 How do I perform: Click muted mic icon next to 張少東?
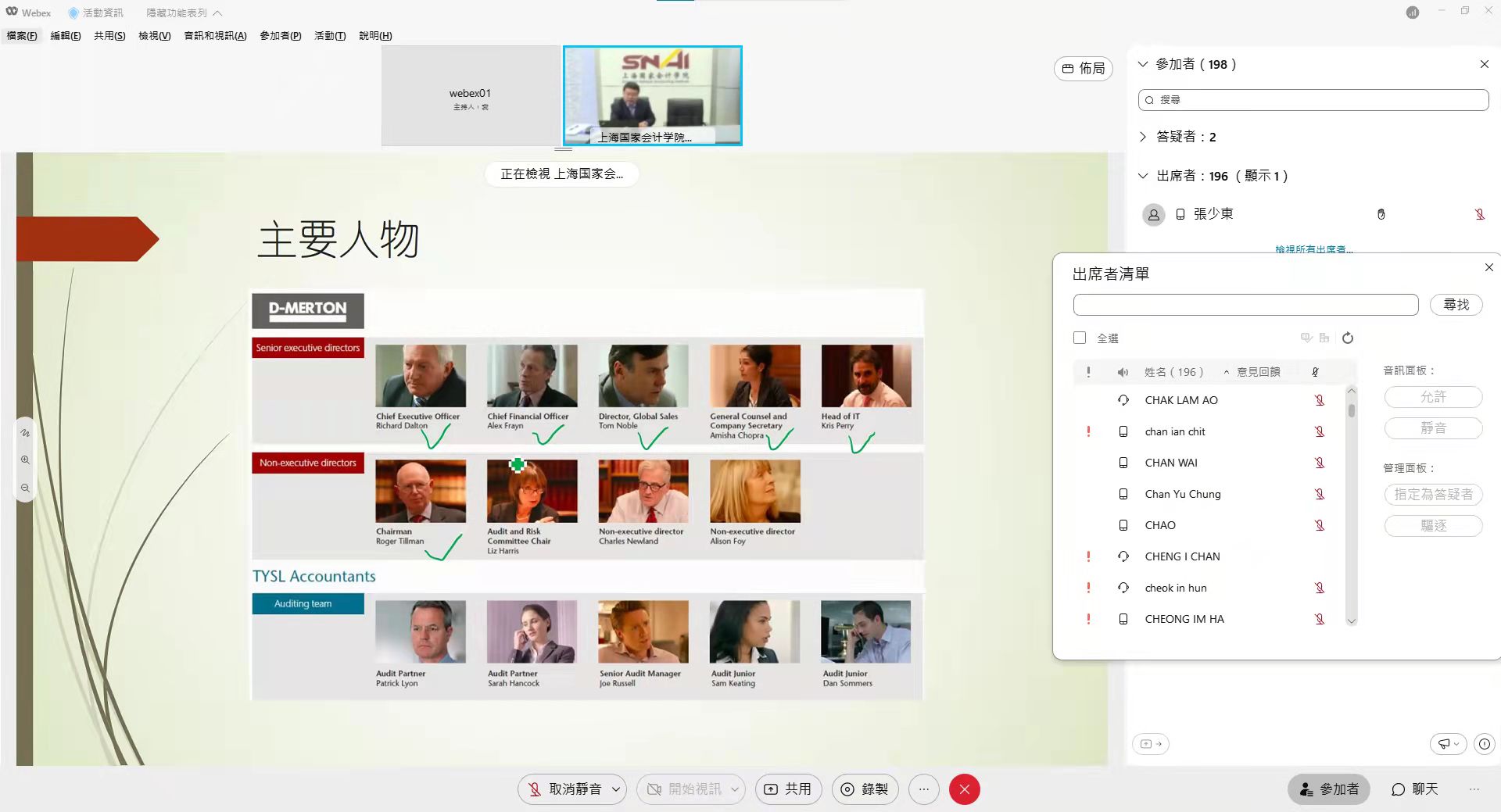pyautogui.click(x=1480, y=214)
